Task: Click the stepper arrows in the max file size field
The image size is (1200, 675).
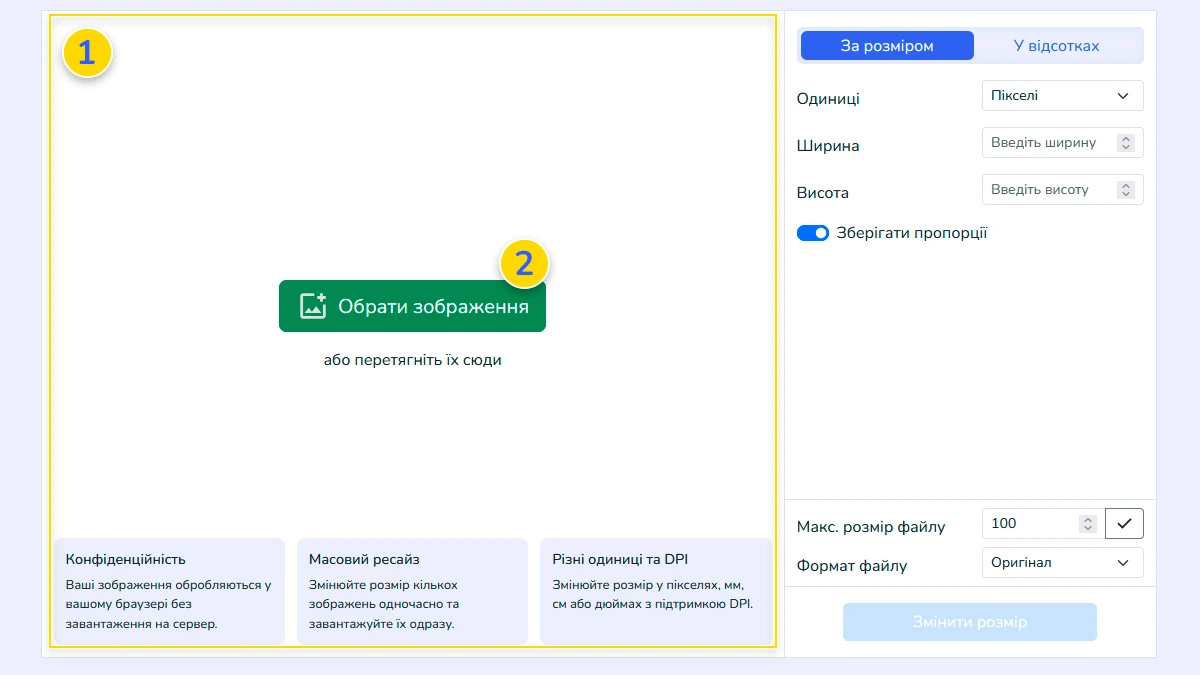Action: tap(1087, 523)
